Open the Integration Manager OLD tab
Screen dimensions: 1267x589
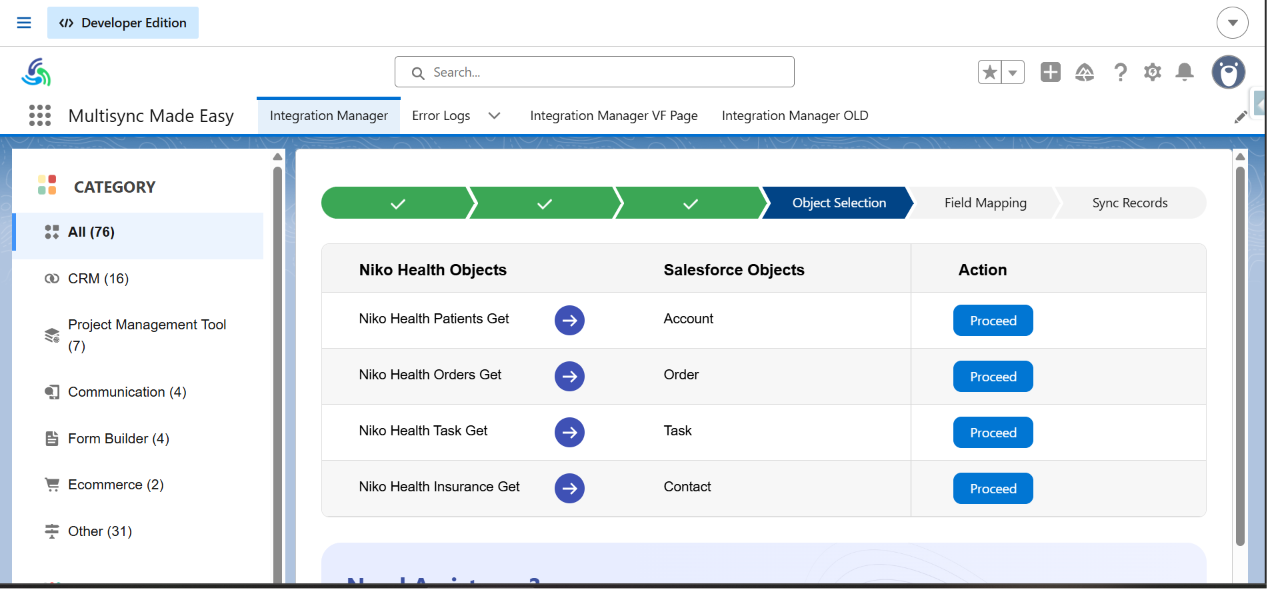[x=795, y=116]
